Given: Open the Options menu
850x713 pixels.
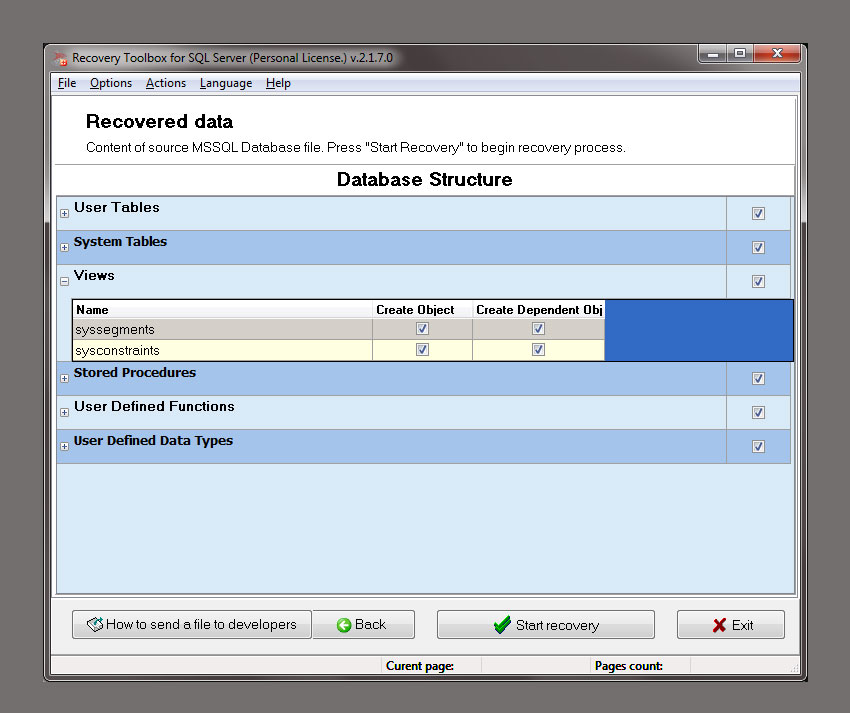Looking at the screenshot, I should coord(111,83).
